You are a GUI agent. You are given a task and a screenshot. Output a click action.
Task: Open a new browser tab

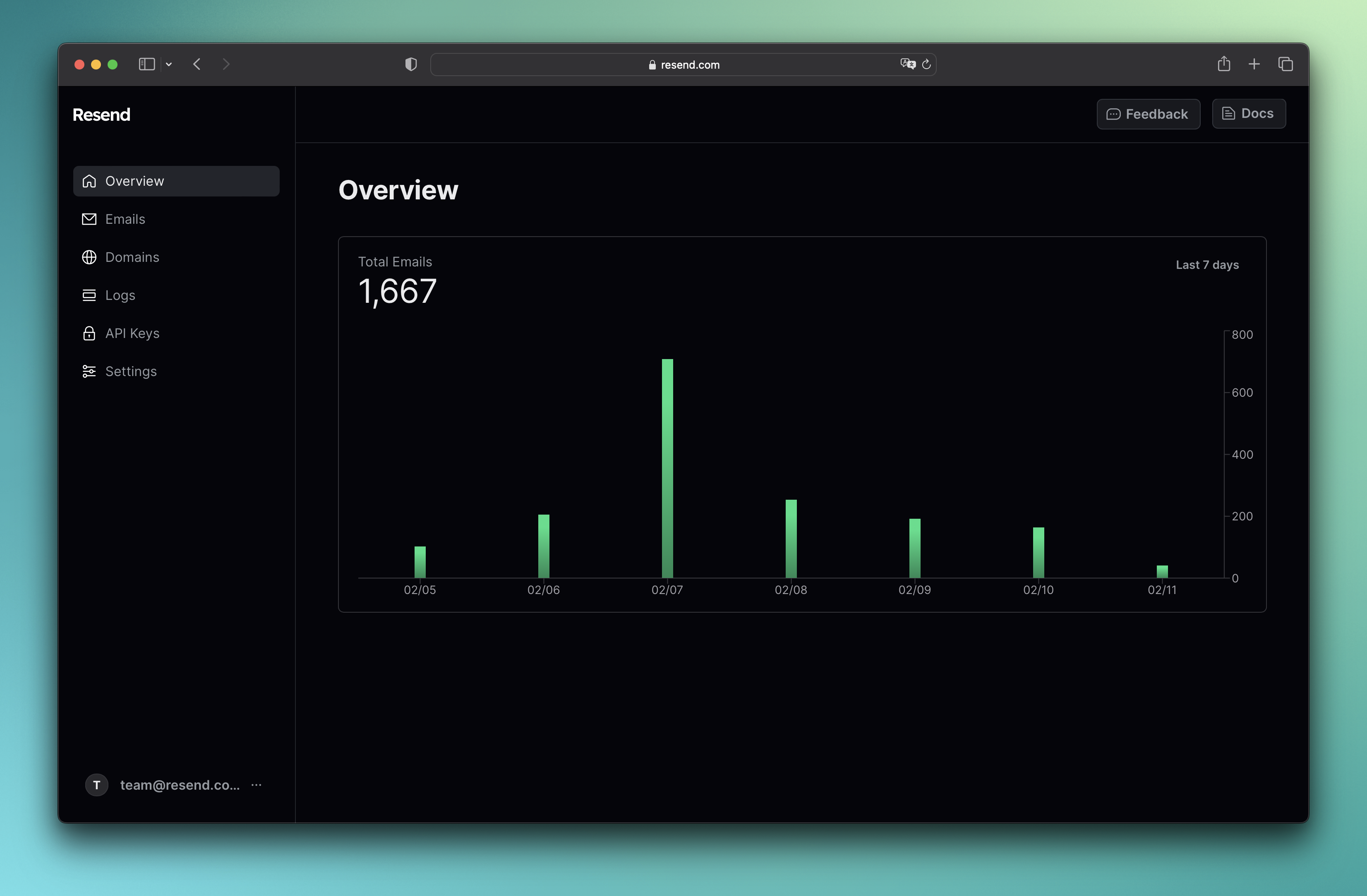1254,65
